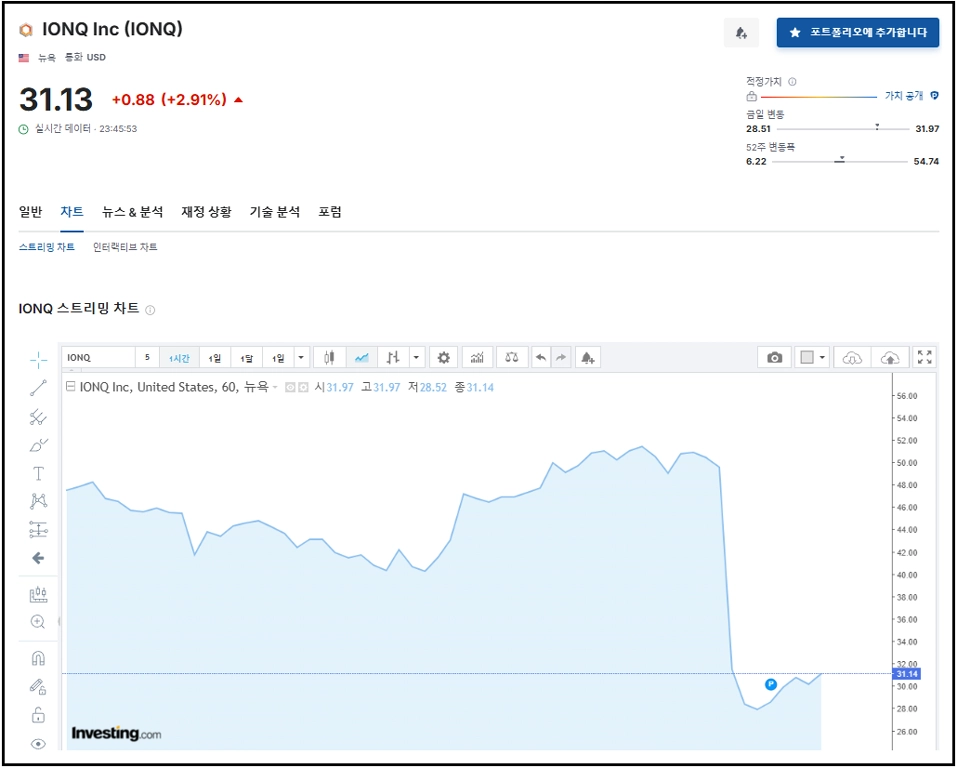Click the +0.88 (+2.91%) change value

[169, 100]
